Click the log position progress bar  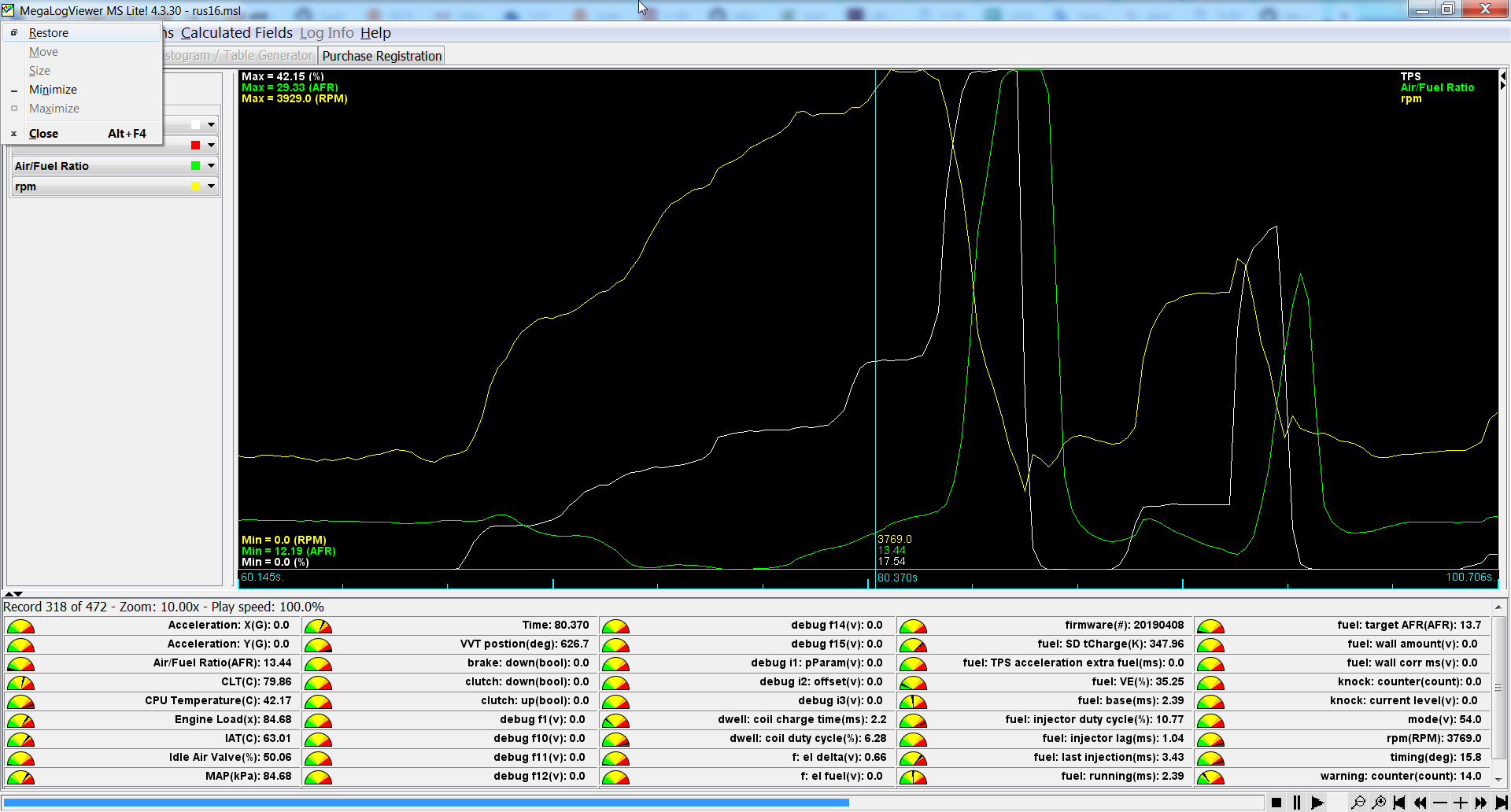[x=634, y=803]
